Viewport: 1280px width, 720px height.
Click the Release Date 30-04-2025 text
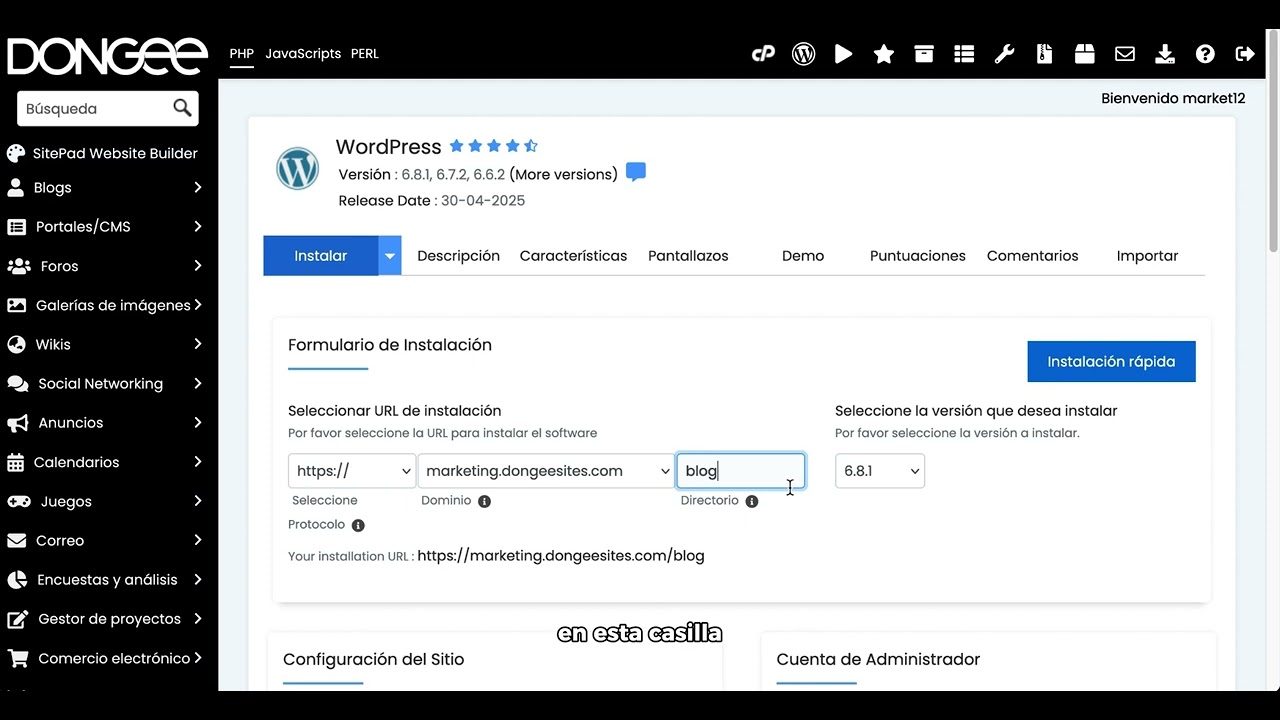[x=432, y=200]
